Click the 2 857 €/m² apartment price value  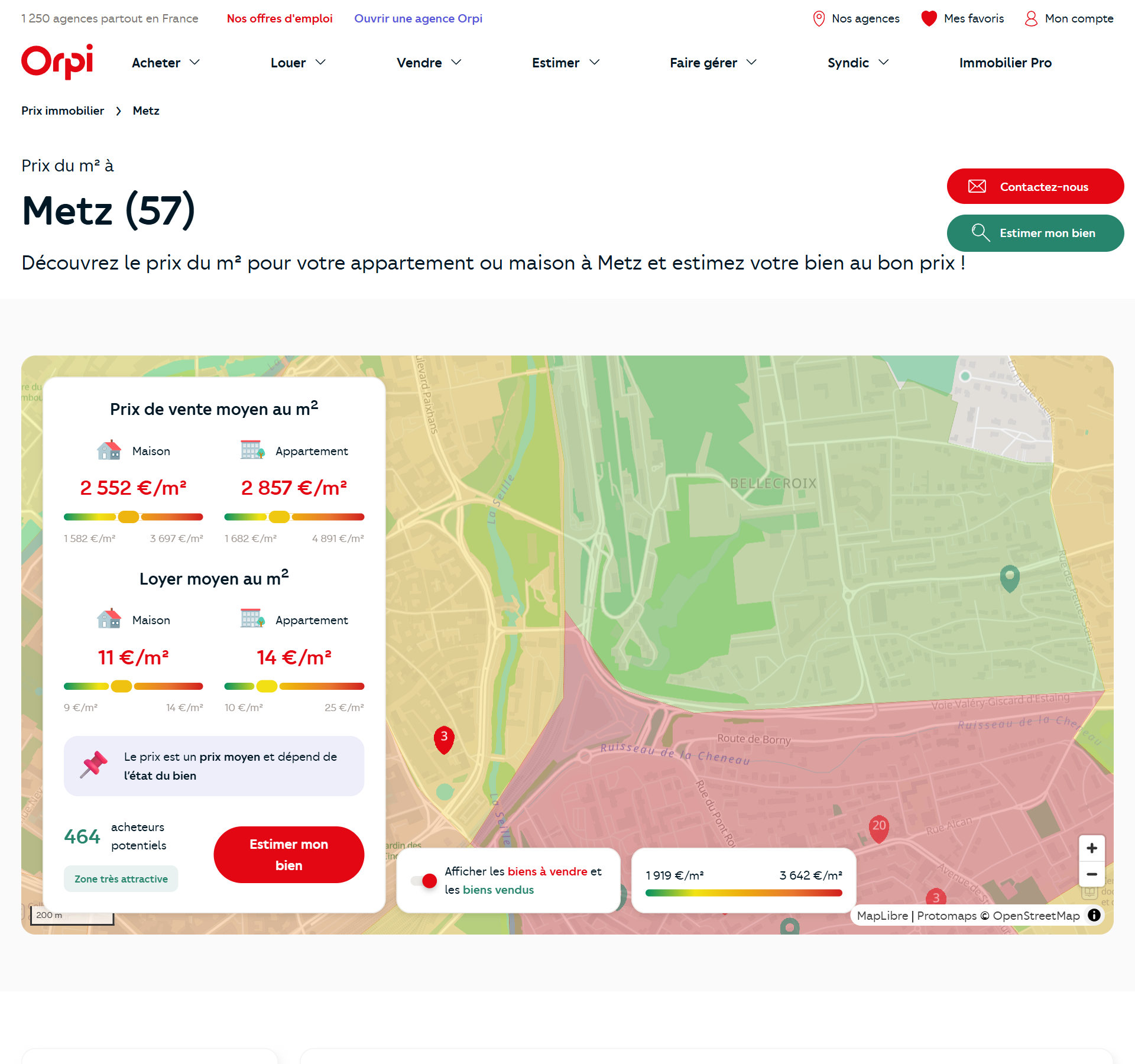click(x=294, y=488)
